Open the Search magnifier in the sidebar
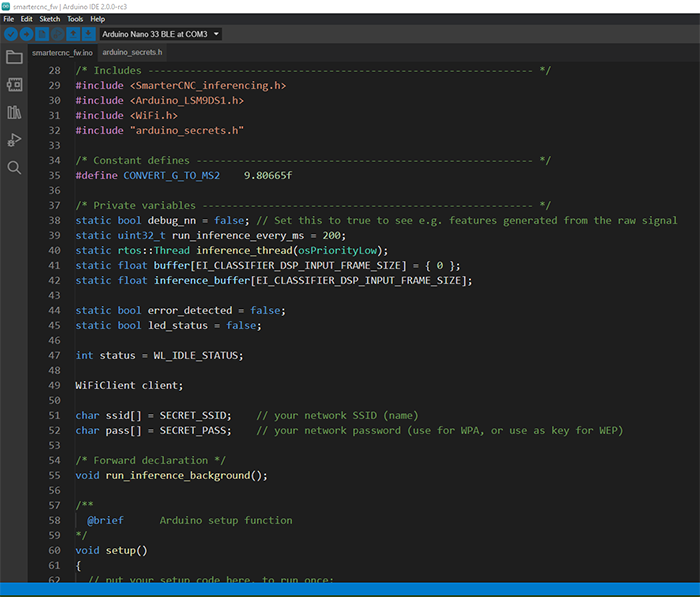The height and width of the screenshot is (597, 700). [14, 167]
